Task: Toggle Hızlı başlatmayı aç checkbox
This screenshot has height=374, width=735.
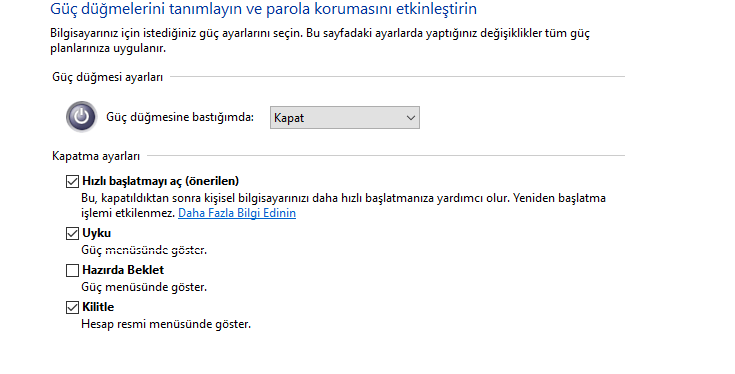Action: [72, 181]
